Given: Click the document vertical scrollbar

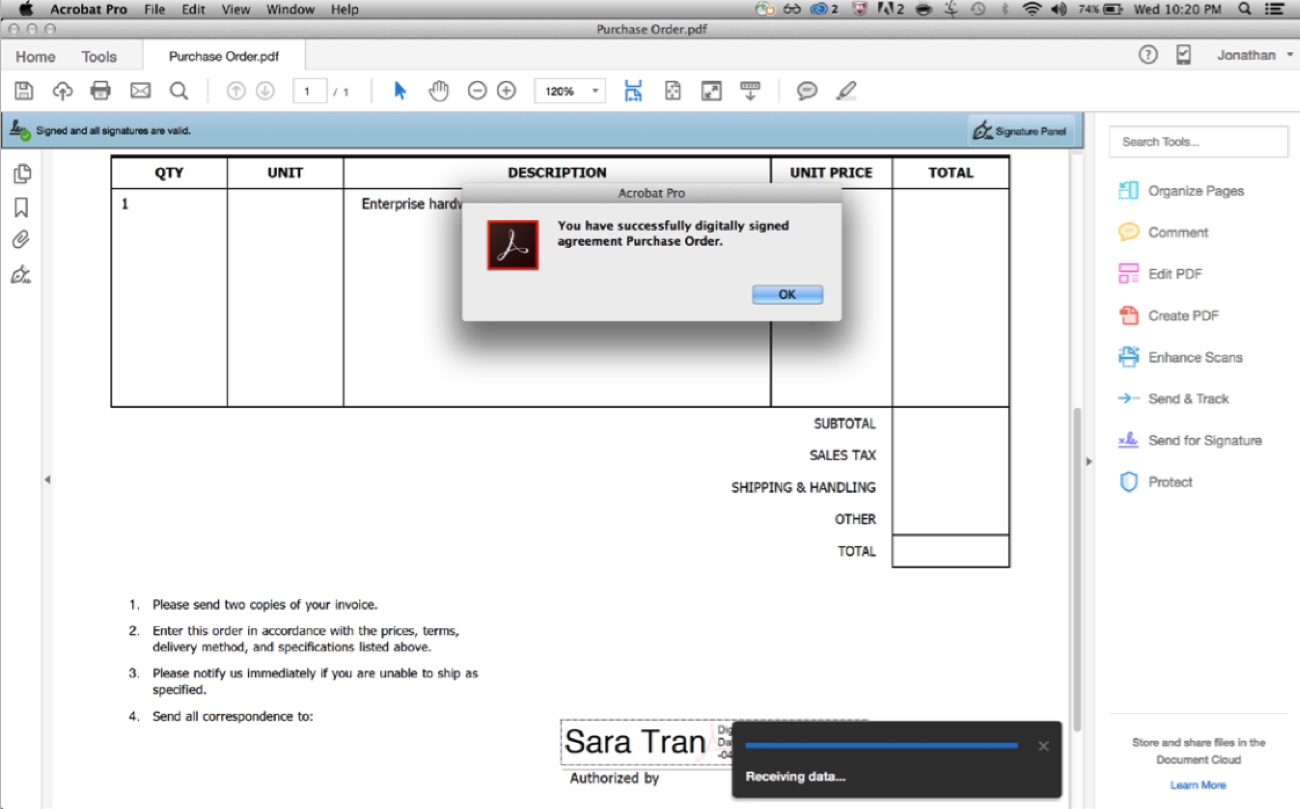Looking at the screenshot, I should click(1077, 568).
